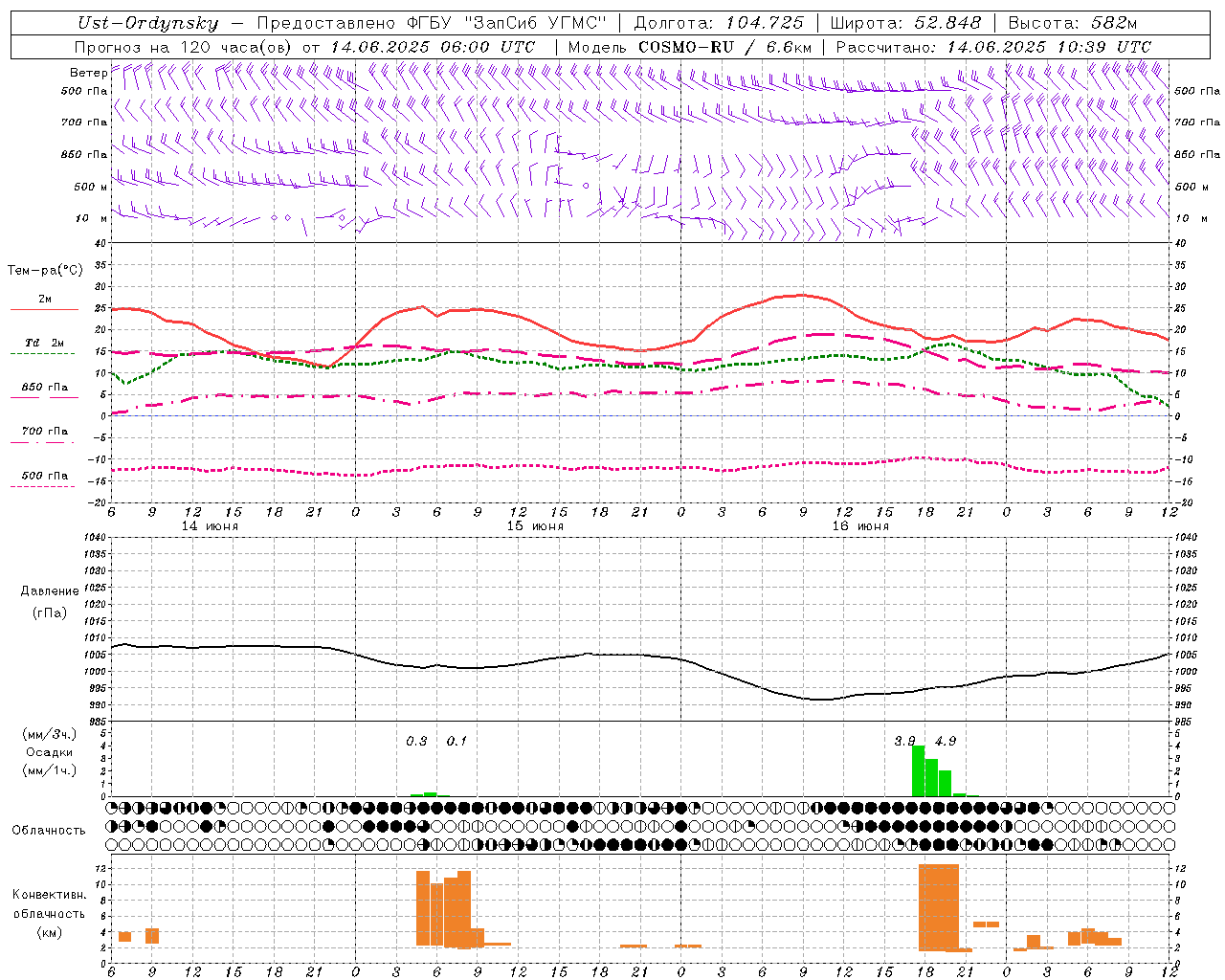Click the 4.9 precipitation total
1225x980 pixels.
946,742
